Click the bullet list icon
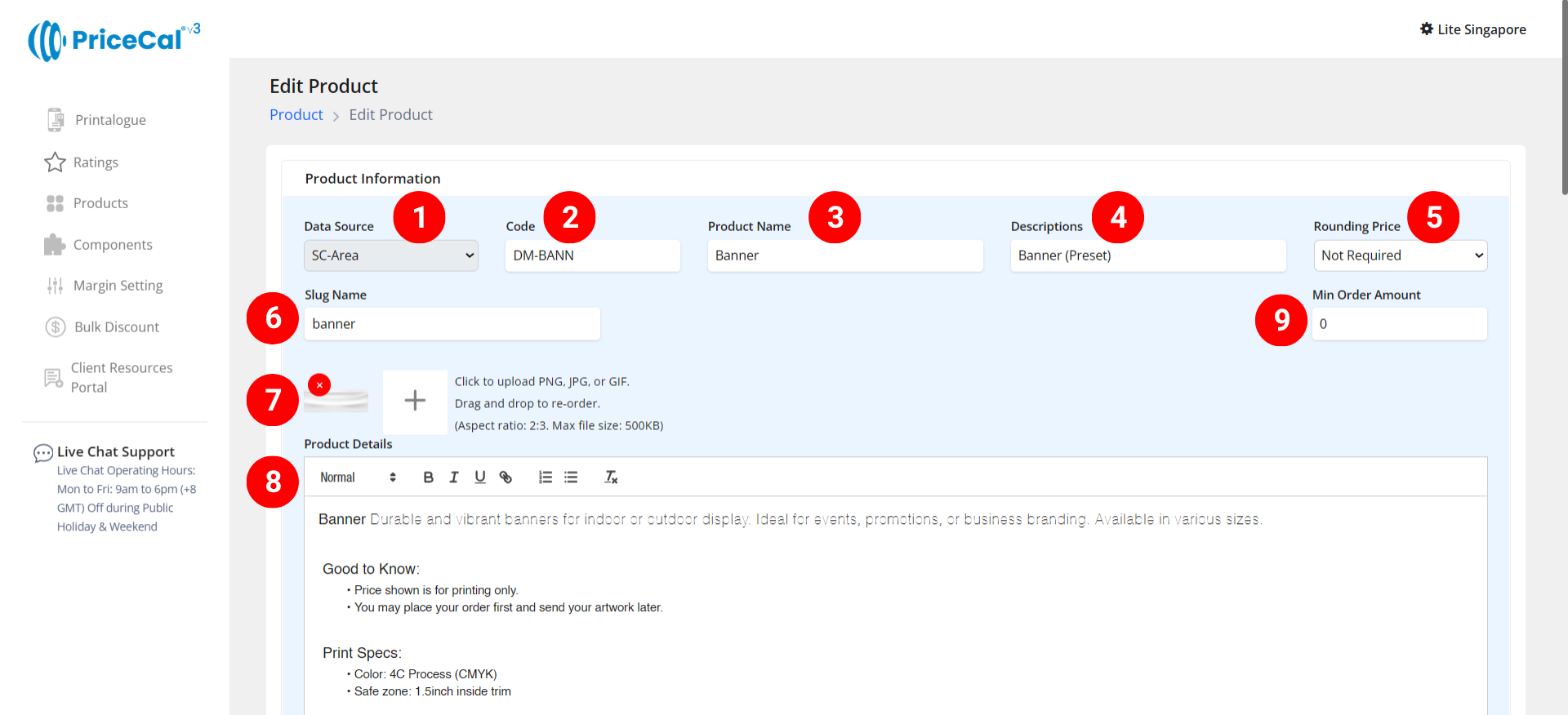The width and height of the screenshot is (1568, 715). pos(571,477)
